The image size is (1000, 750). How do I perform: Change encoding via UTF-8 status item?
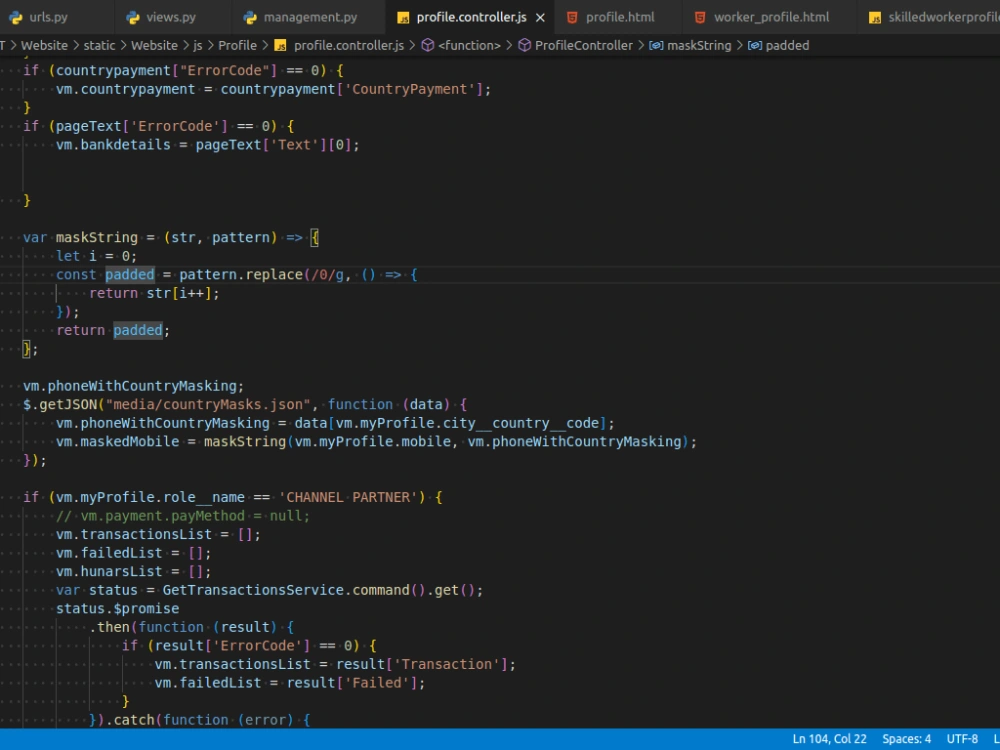pos(962,739)
